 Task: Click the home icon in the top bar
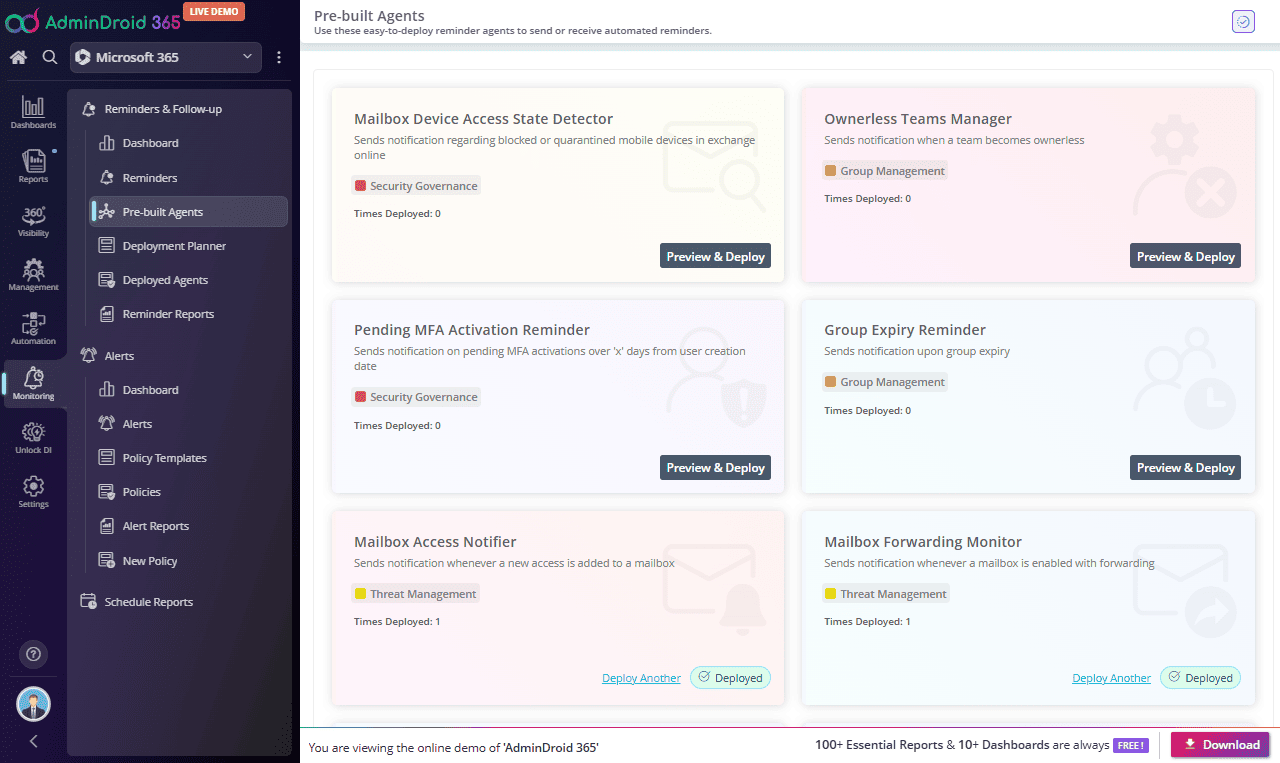click(x=18, y=57)
